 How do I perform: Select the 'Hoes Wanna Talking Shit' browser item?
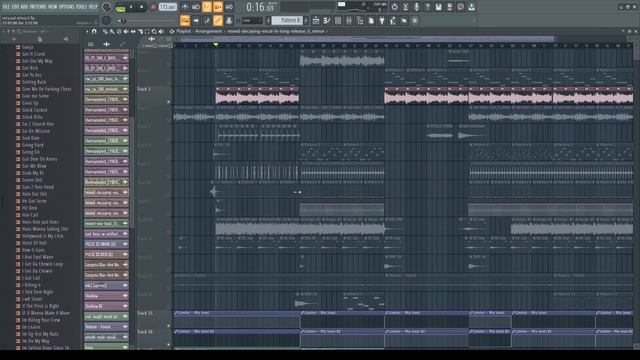45,229
